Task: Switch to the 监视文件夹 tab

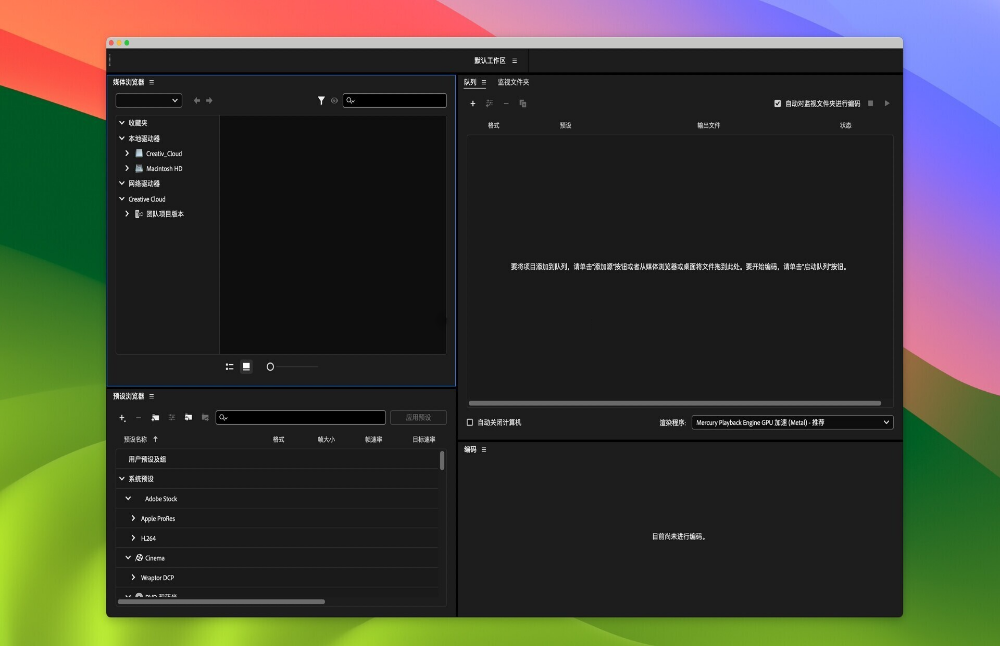Action: [513, 82]
